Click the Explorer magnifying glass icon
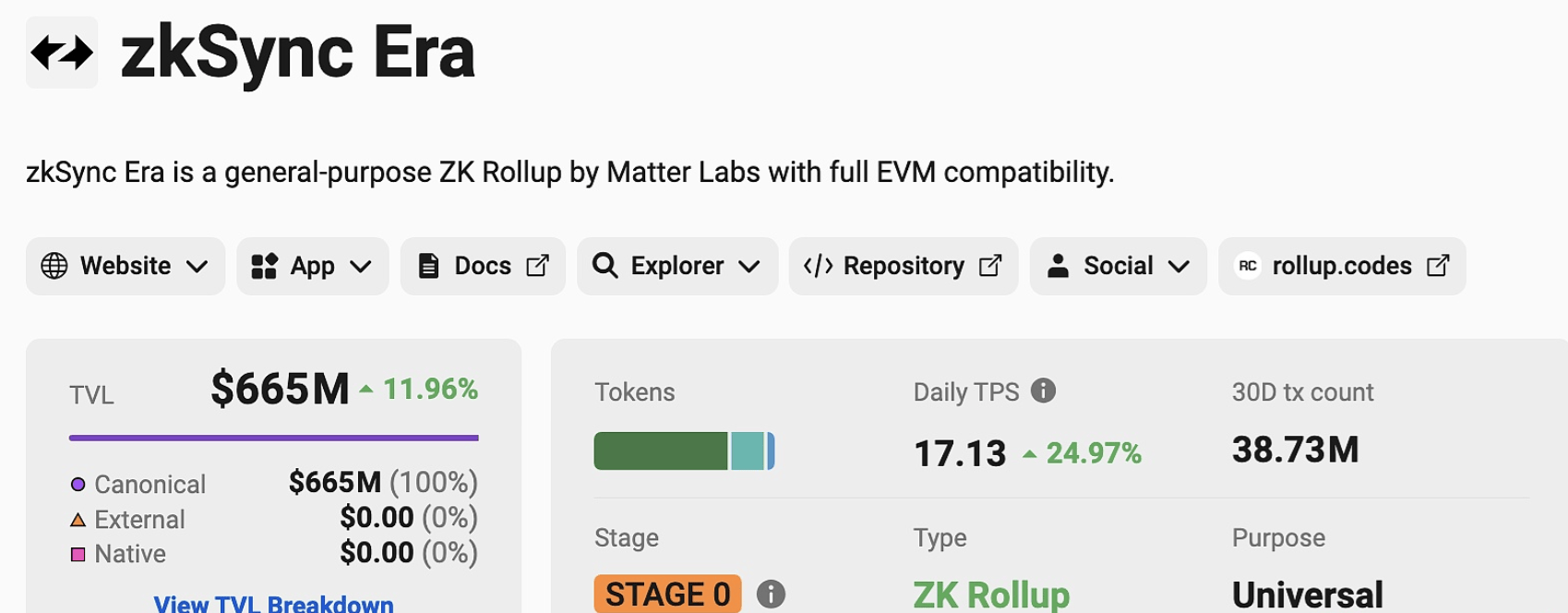The width and height of the screenshot is (1568, 613). [604, 266]
